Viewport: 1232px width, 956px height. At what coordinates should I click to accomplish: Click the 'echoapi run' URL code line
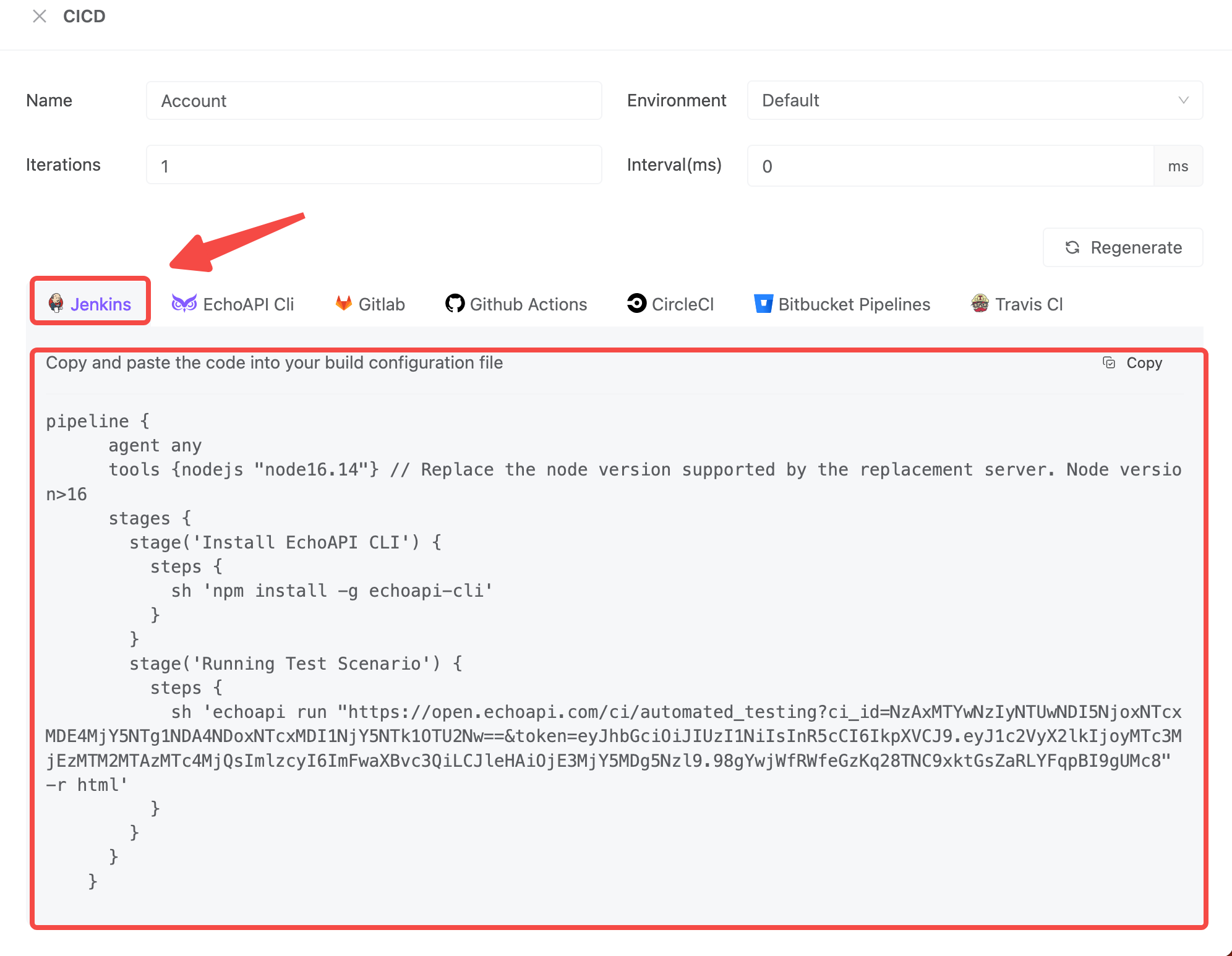(x=614, y=736)
